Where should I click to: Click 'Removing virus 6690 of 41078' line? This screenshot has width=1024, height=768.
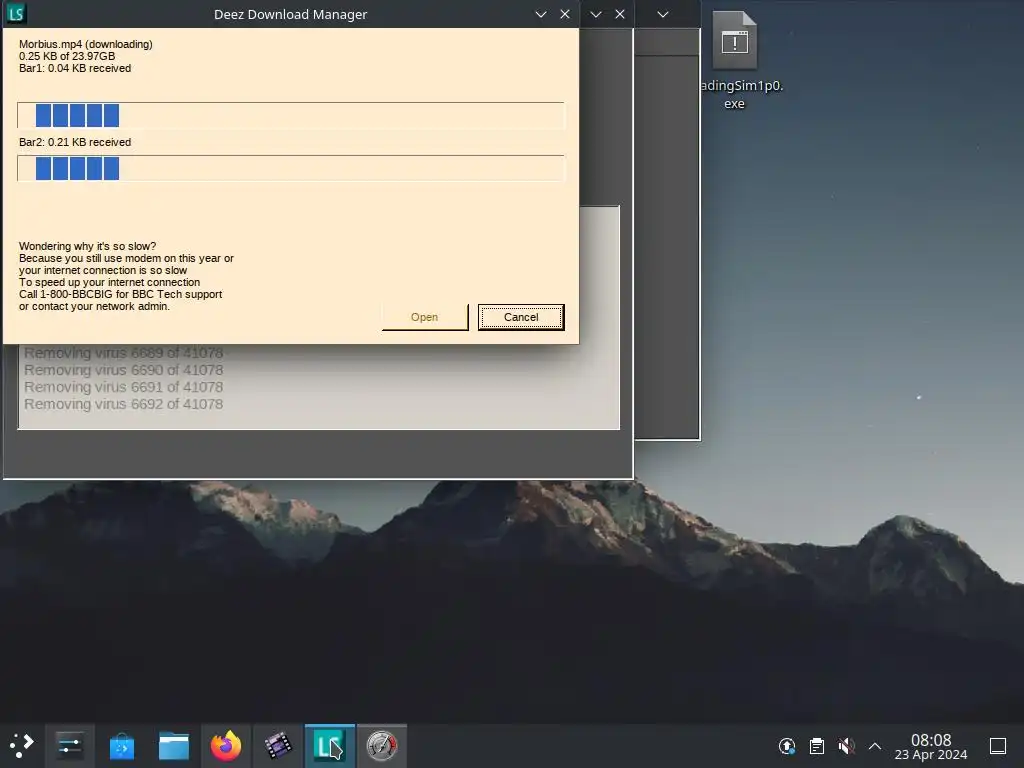[123, 370]
